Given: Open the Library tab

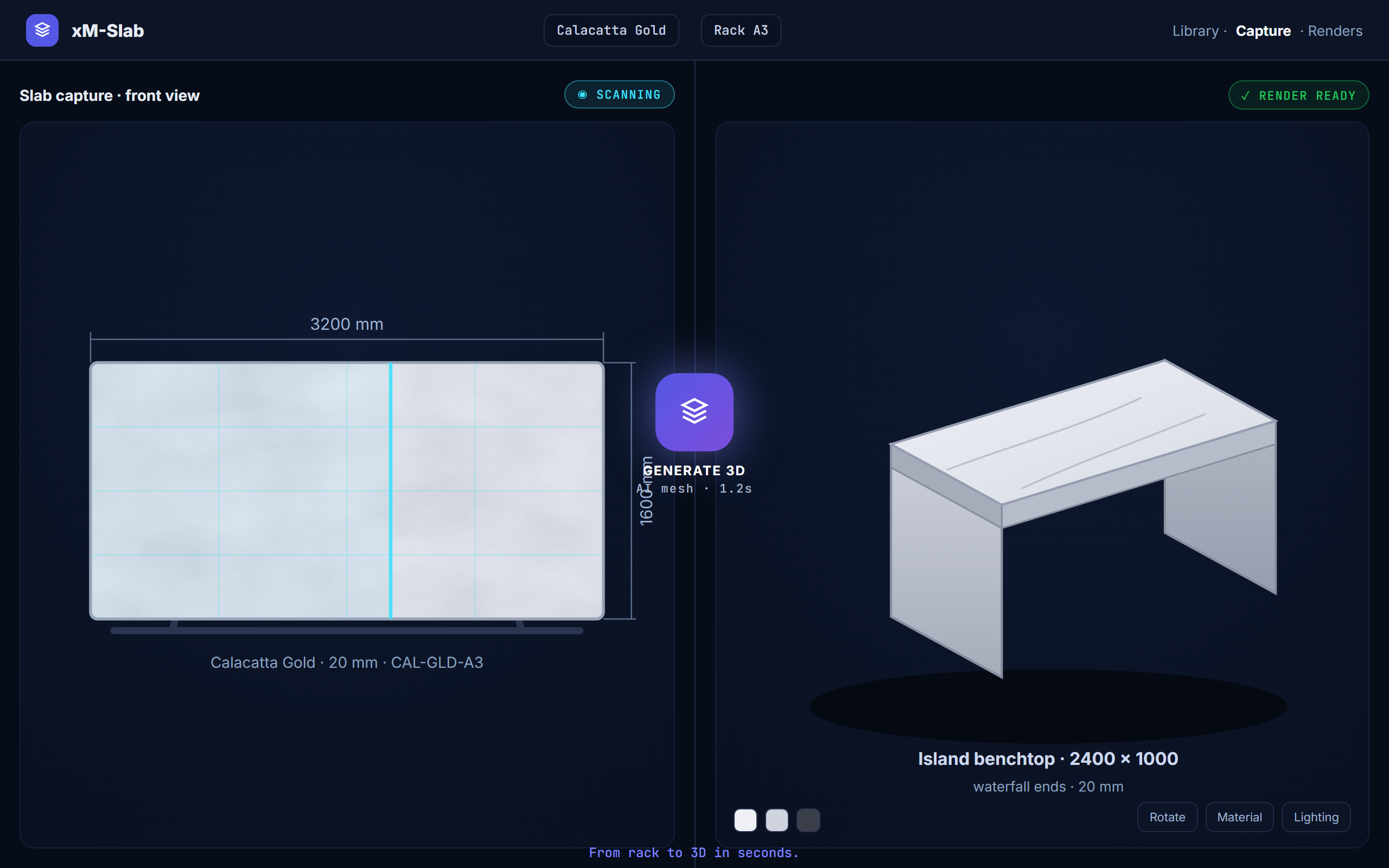Looking at the screenshot, I should [1195, 31].
